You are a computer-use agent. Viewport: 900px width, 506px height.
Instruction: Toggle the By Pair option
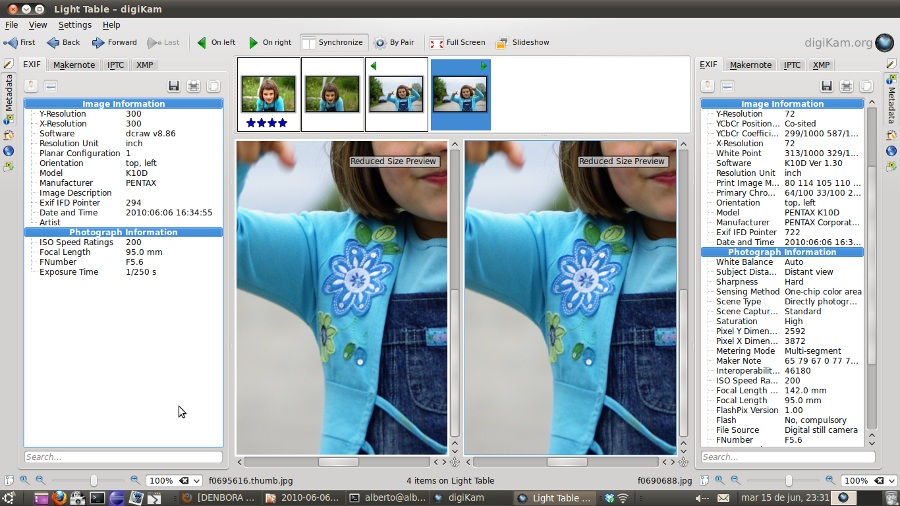click(394, 42)
